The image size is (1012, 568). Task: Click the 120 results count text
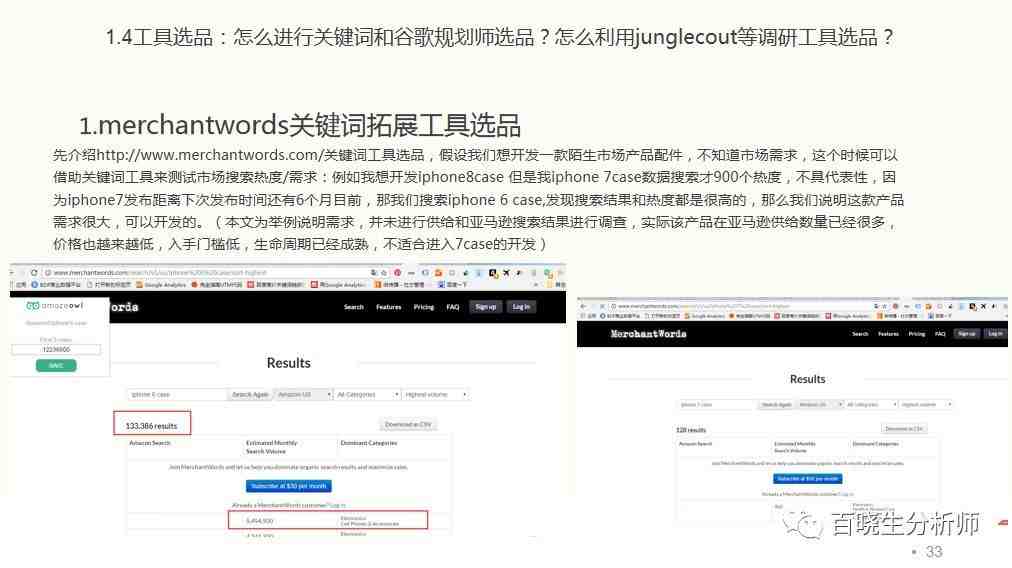(x=691, y=430)
